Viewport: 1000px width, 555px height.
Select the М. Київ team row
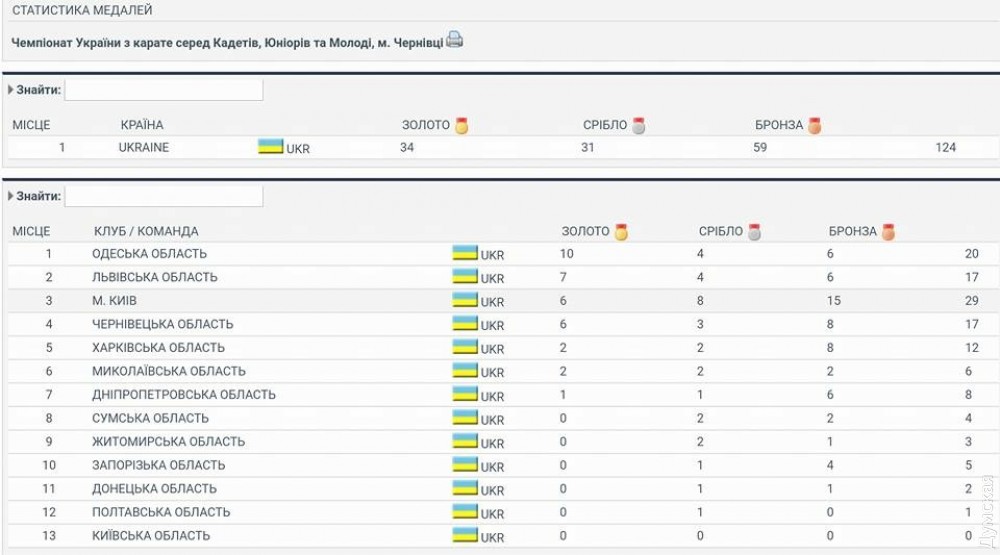(114, 301)
